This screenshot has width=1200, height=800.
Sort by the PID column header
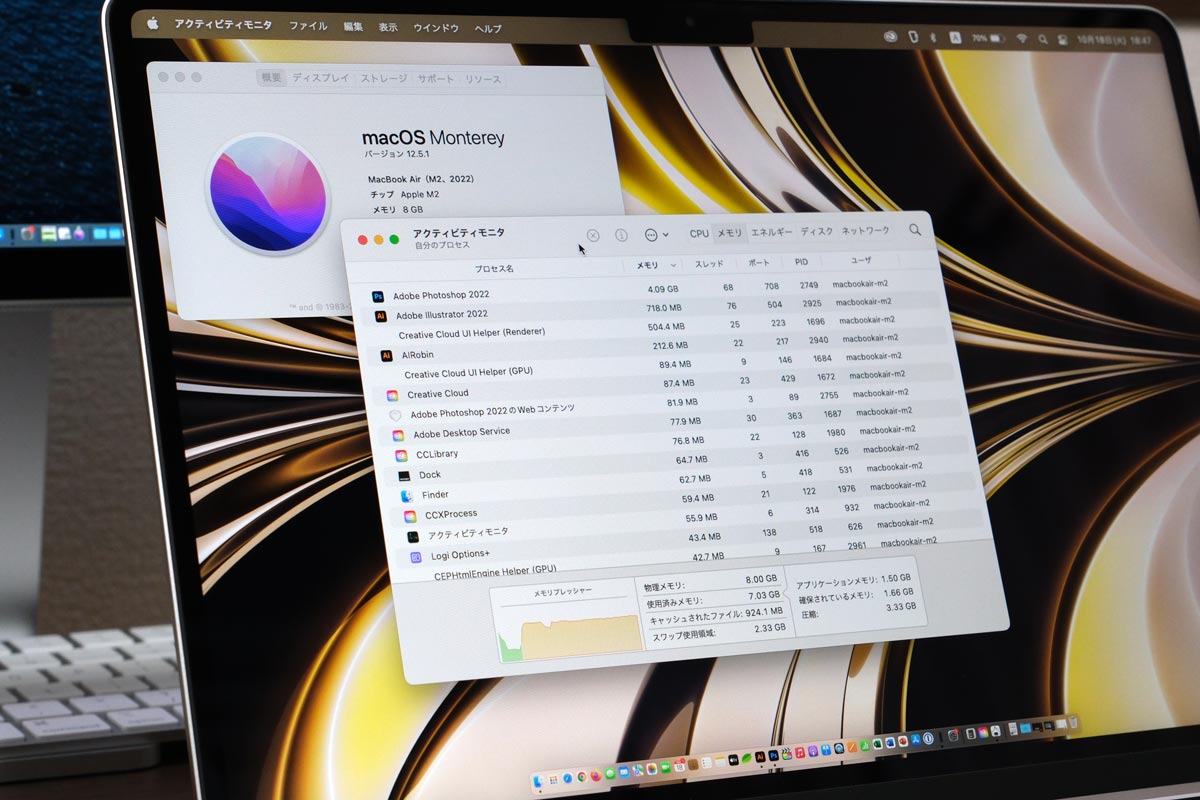click(801, 262)
